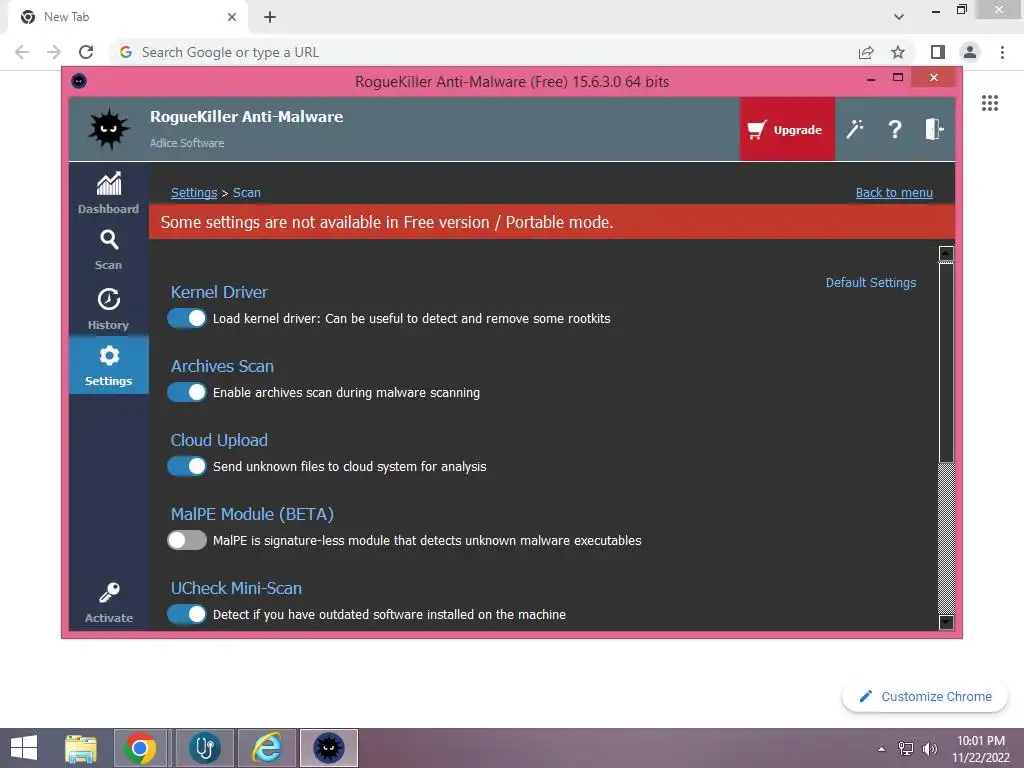Click the exit door icon in header
Viewport: 1024px width, 768px height.
pyautogui.click(x=934, y=129)
